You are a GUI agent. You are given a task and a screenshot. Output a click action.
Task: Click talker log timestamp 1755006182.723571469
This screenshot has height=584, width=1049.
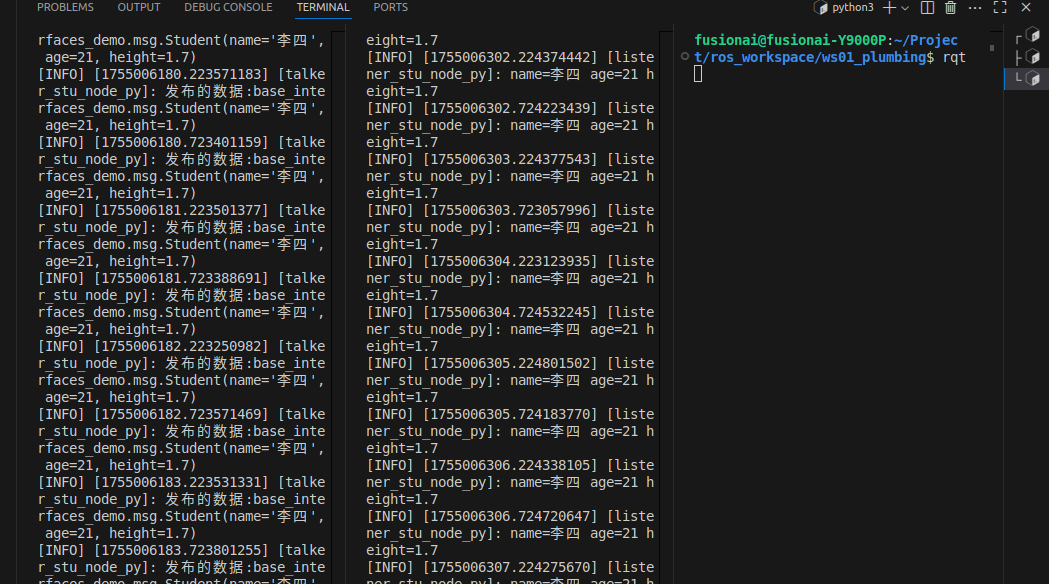pos(181,414)
